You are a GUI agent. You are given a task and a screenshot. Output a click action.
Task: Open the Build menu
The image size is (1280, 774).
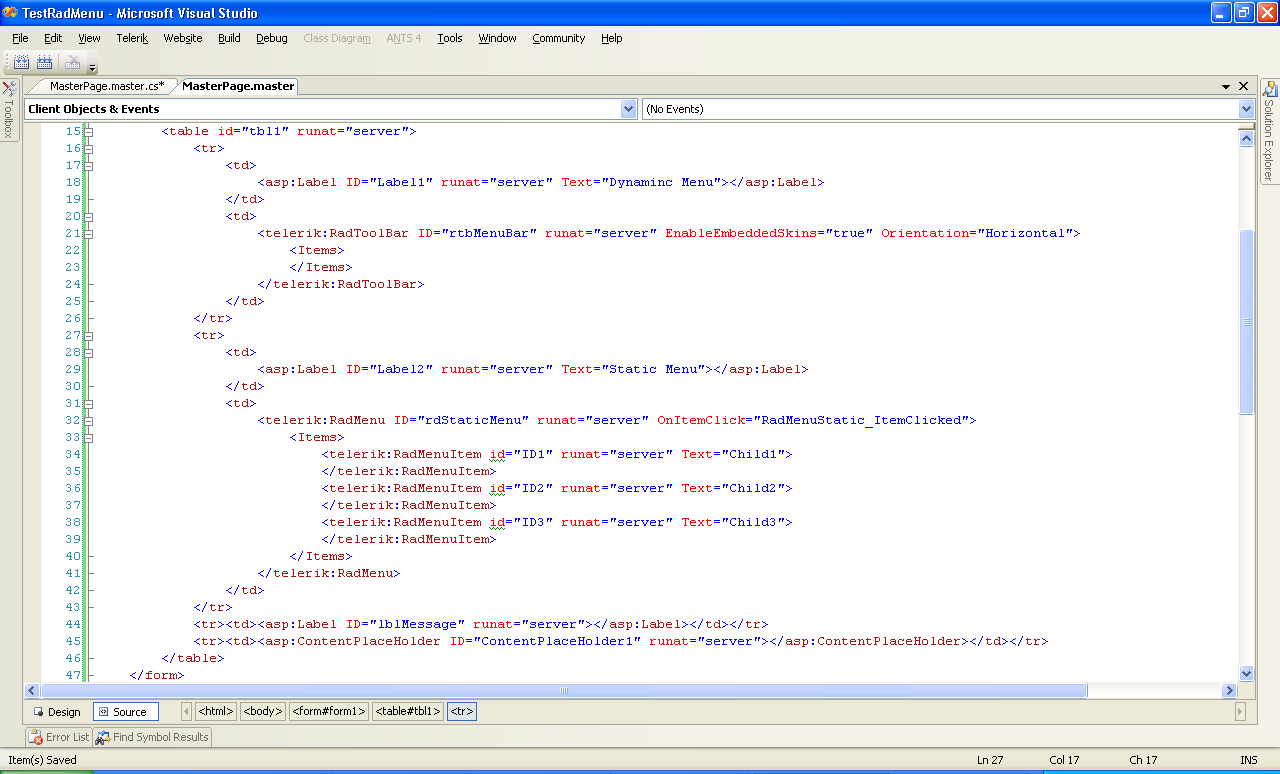click(x=229, y=38)
